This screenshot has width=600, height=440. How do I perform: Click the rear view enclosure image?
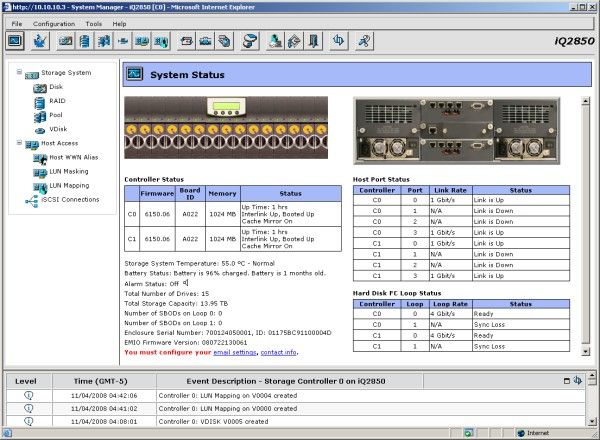click(457, 130)
